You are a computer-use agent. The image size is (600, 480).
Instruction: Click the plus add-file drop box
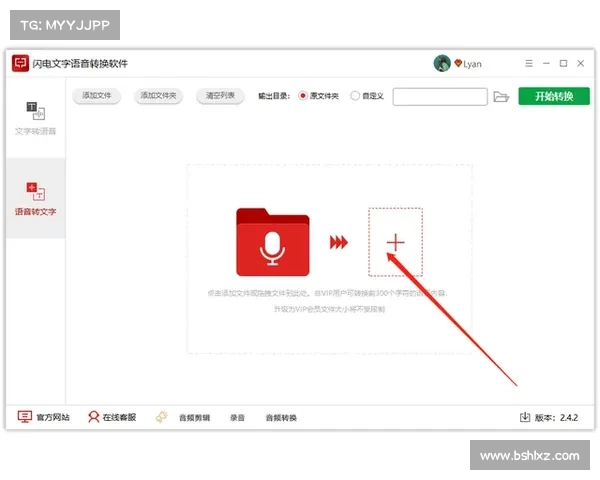tap(396, 242)
